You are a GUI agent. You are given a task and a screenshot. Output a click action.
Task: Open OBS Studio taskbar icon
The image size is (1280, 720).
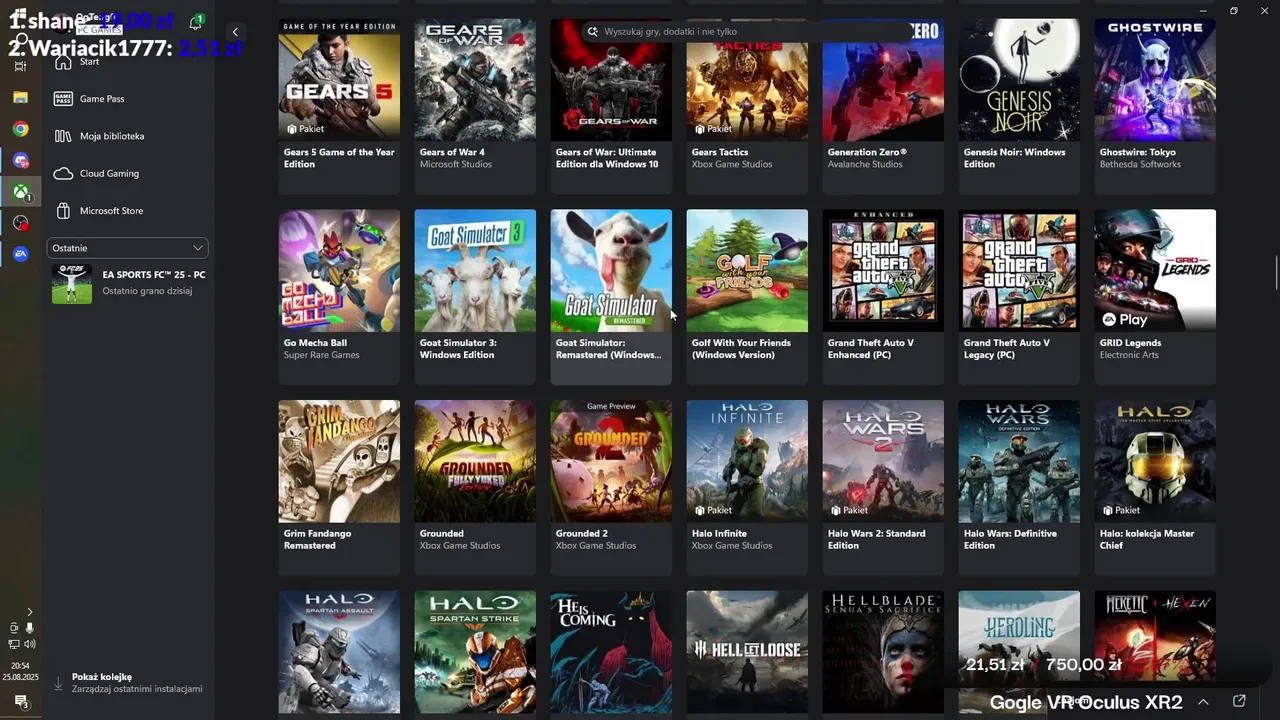[x=20, y=223]
